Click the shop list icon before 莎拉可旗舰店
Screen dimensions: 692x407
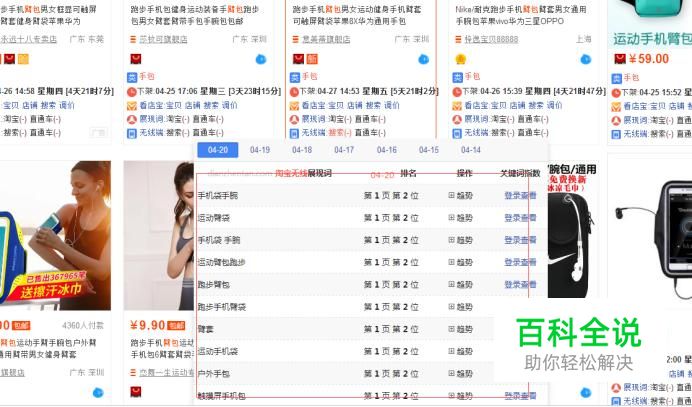point(133,40)
